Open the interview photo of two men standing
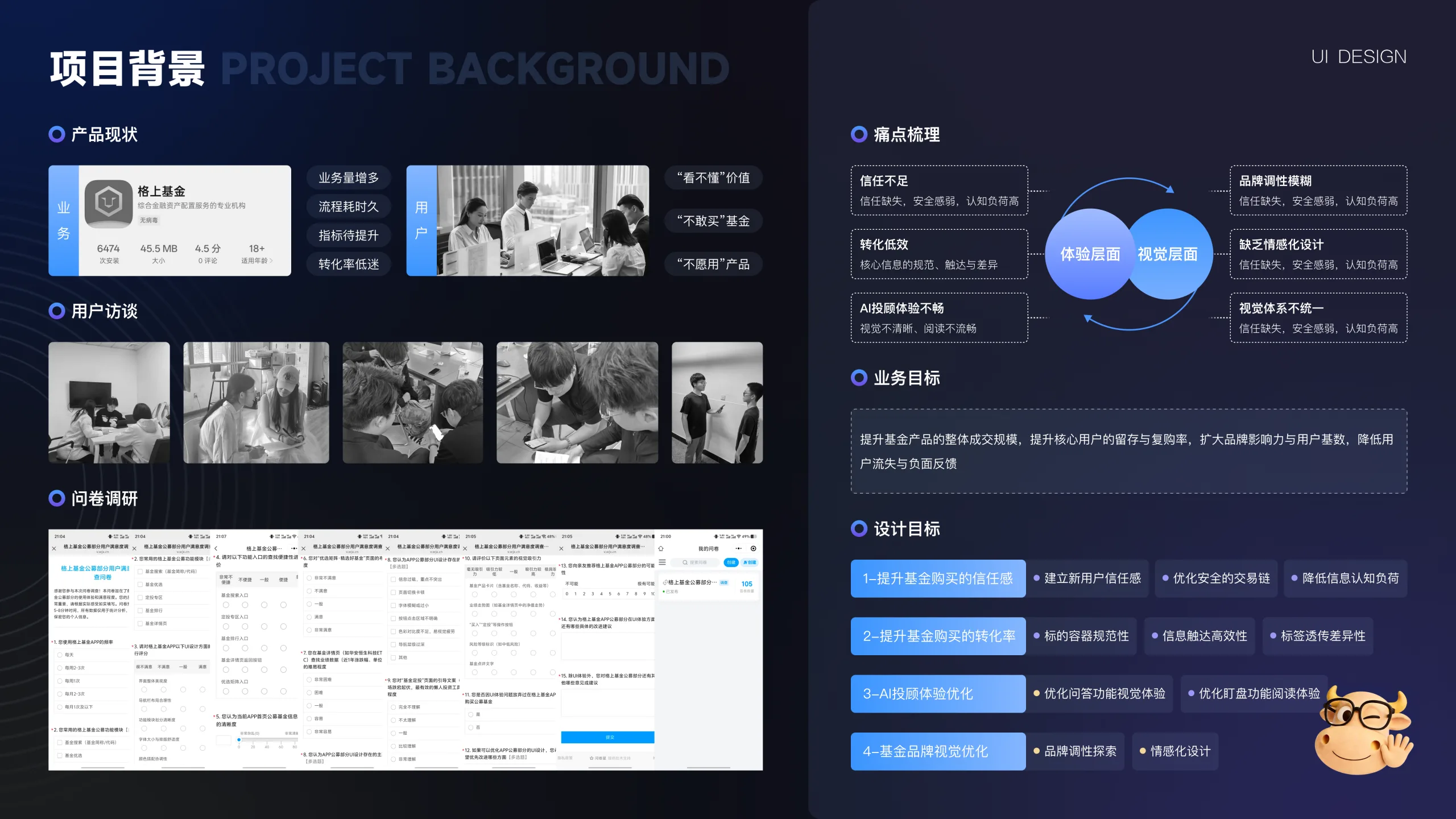The width and height of the screenshot is (1456, 819). [717, 403]
